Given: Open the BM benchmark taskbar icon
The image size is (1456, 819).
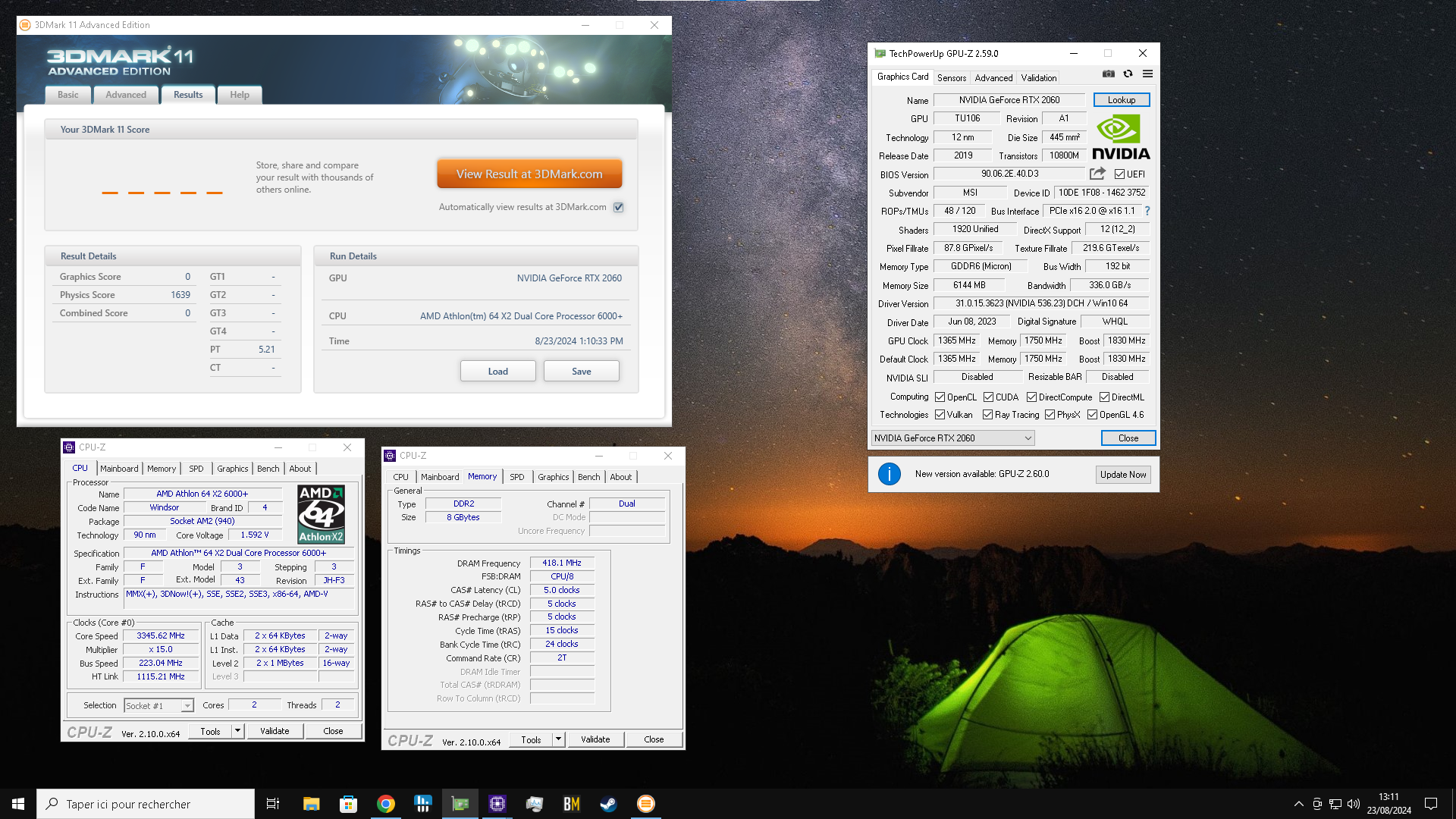Looking at the screenshot, I should coord(572,804).
